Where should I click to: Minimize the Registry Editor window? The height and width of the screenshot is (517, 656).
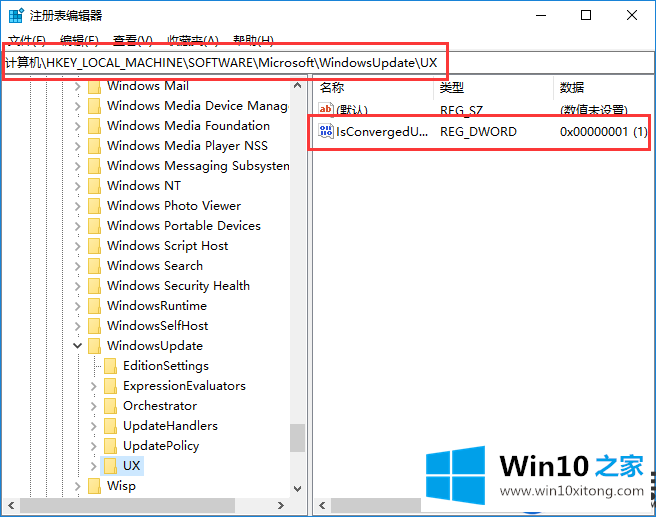pos(541,15)
